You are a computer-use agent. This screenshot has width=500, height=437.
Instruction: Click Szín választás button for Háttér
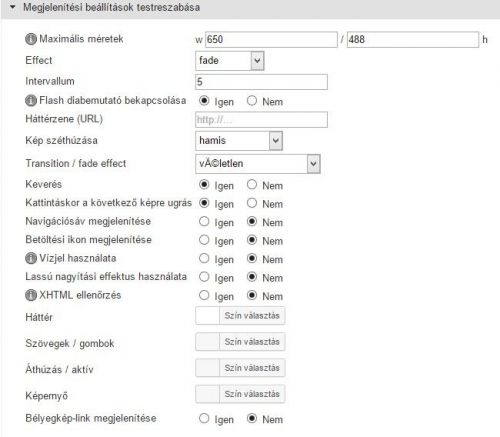click(x=252, y=316)
